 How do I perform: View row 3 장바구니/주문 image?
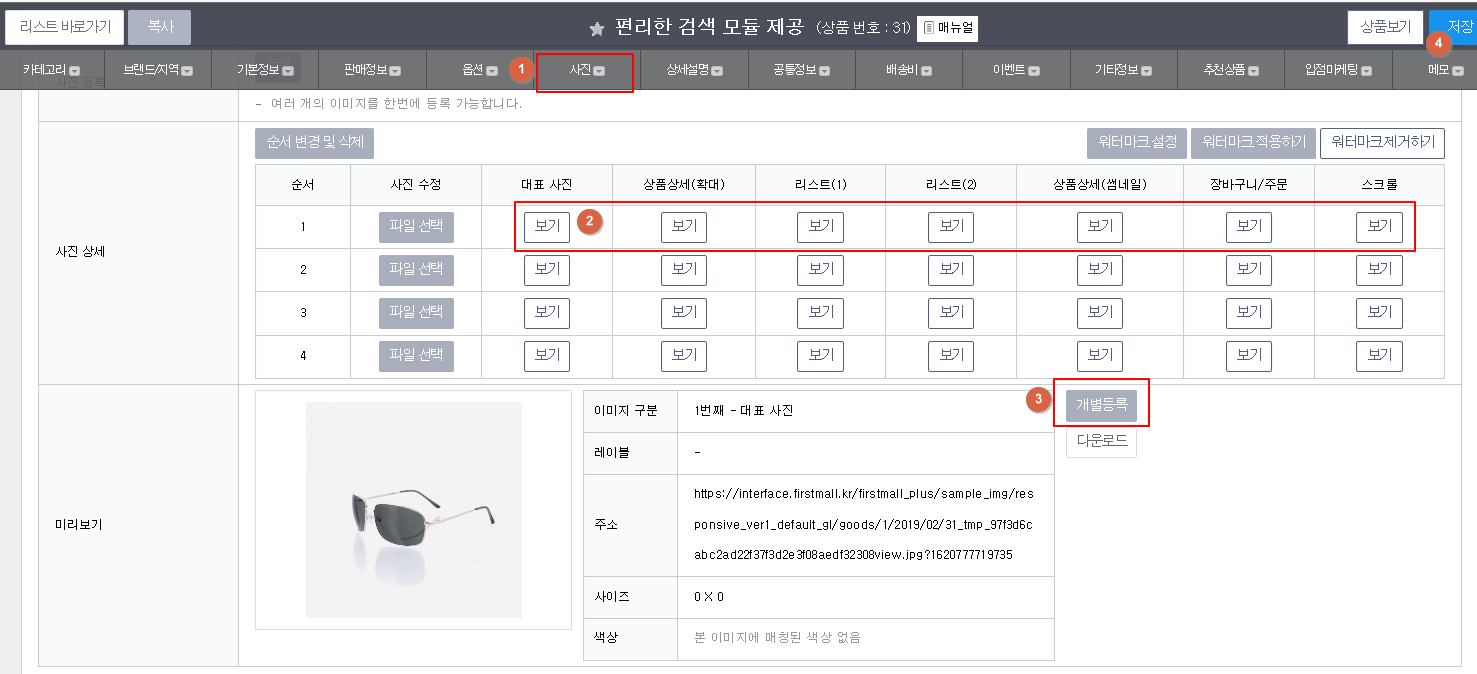1249,313
